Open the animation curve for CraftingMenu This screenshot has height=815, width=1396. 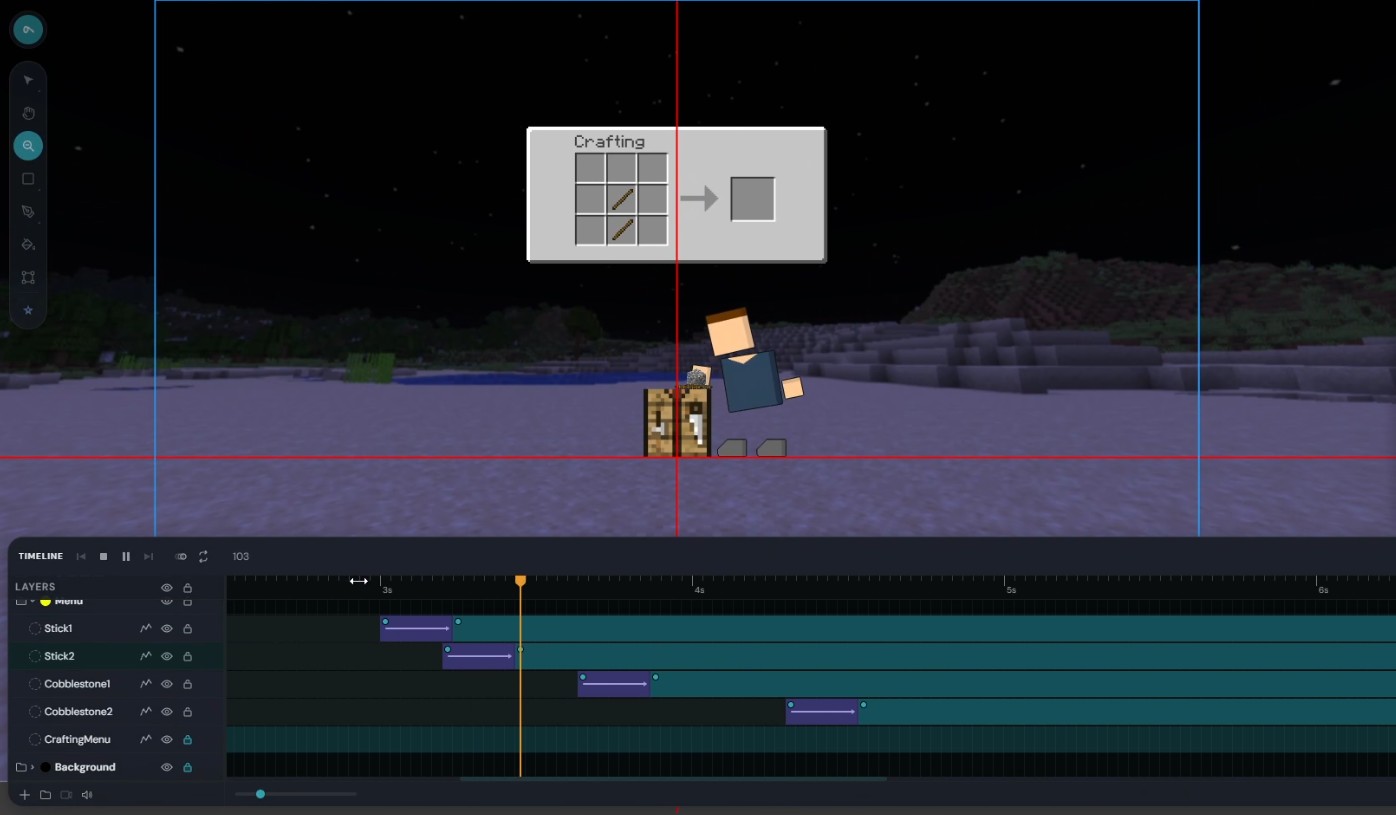tap(146, 740)
